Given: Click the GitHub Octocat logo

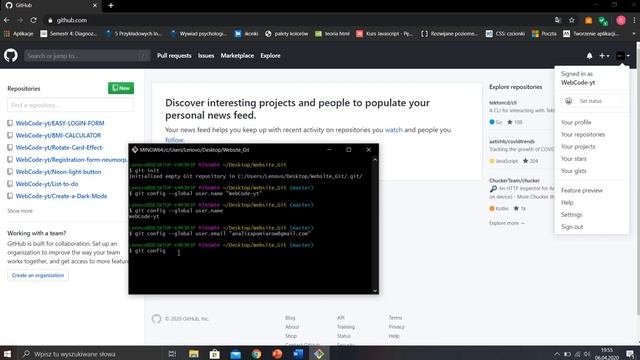Looking at the screenshot, I should pyautogui.click(x=11, y=56).
